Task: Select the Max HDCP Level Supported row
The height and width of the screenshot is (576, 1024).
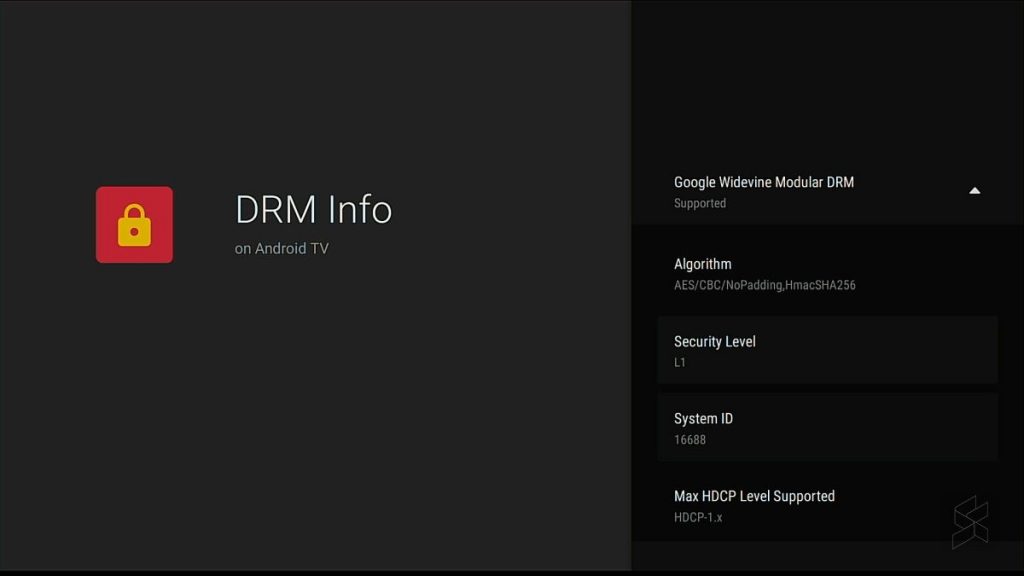Action: pos(827,505)
